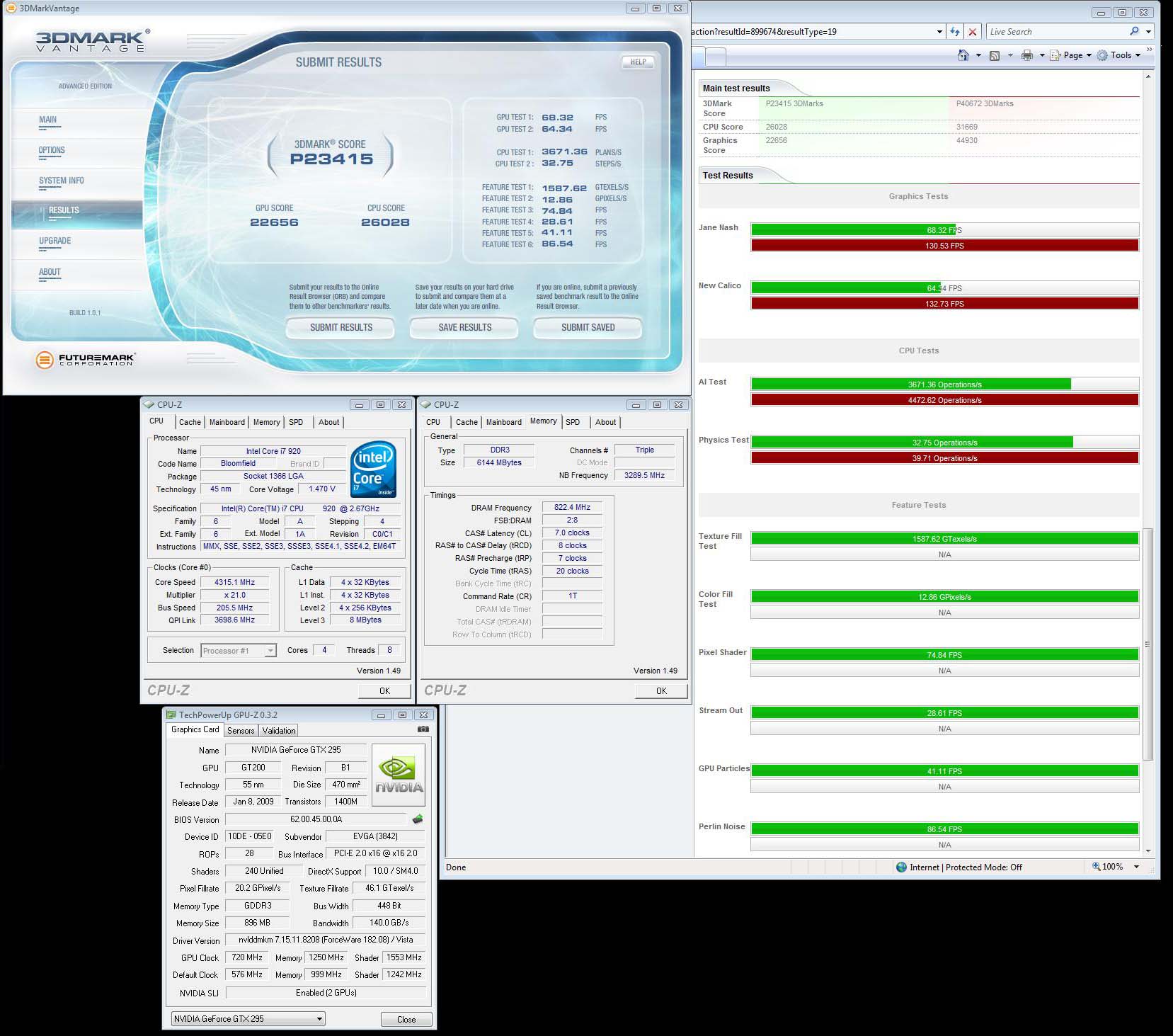Switch to the Validation tab in GPU-Z
Viewport: 1173px width, 1036px height.
tap(279, 731)
